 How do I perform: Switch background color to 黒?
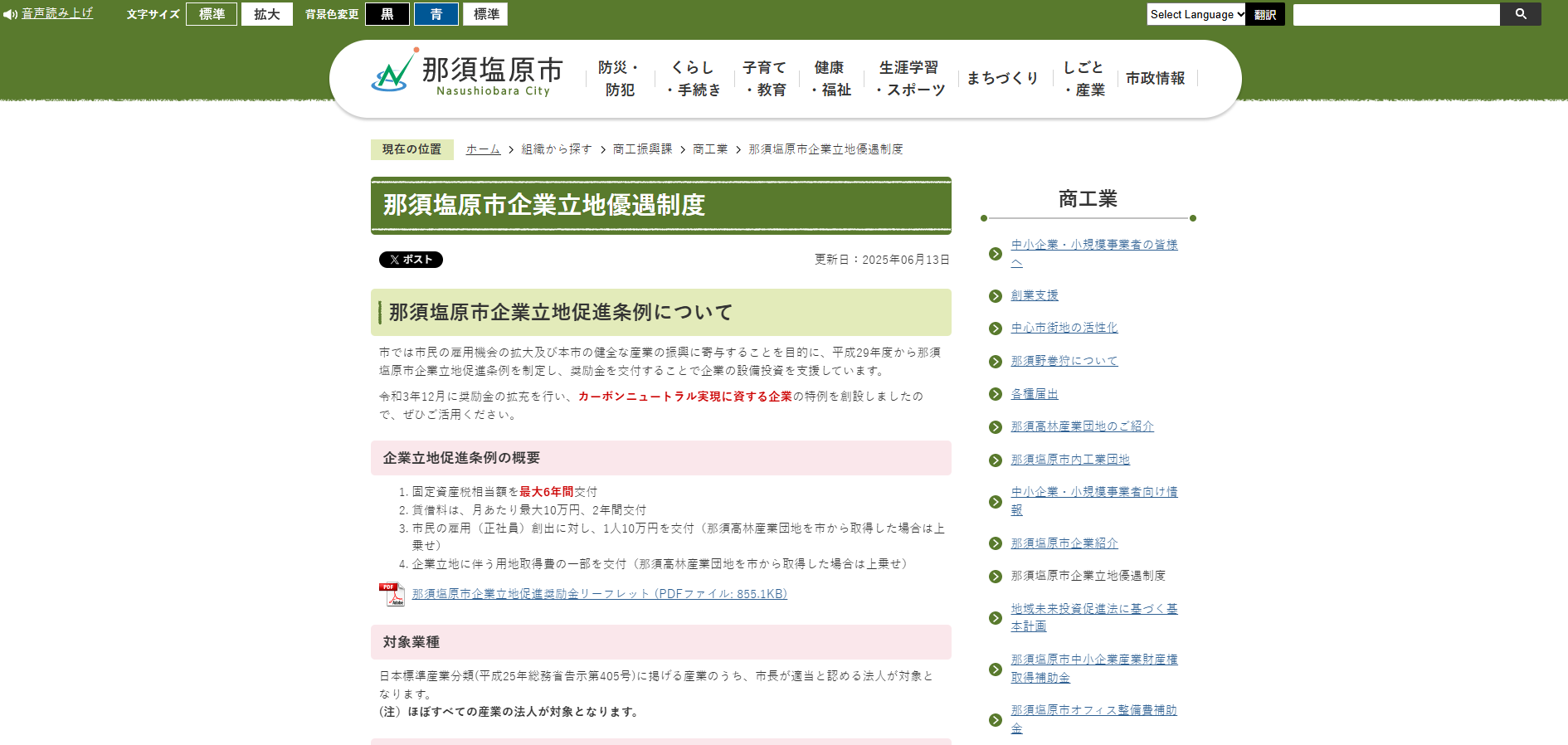click(x=387, y=14)
